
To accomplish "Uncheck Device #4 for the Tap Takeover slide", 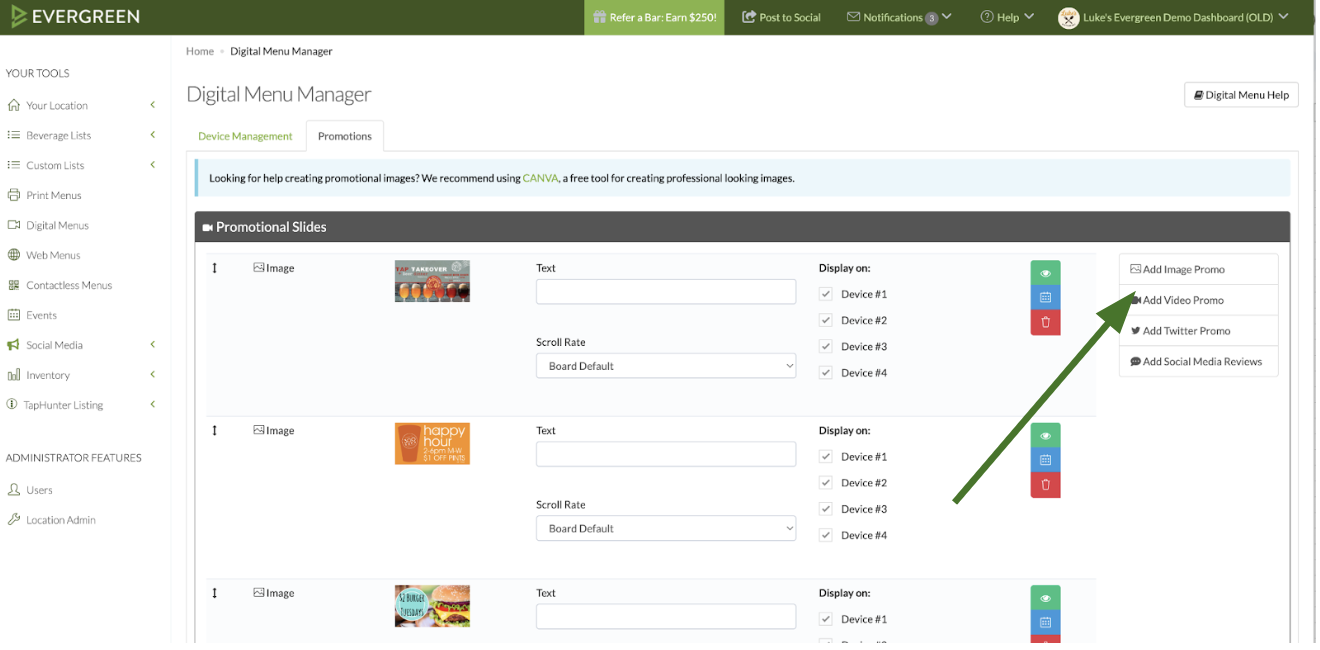I will pyautogui.click(x=825, y=372).
